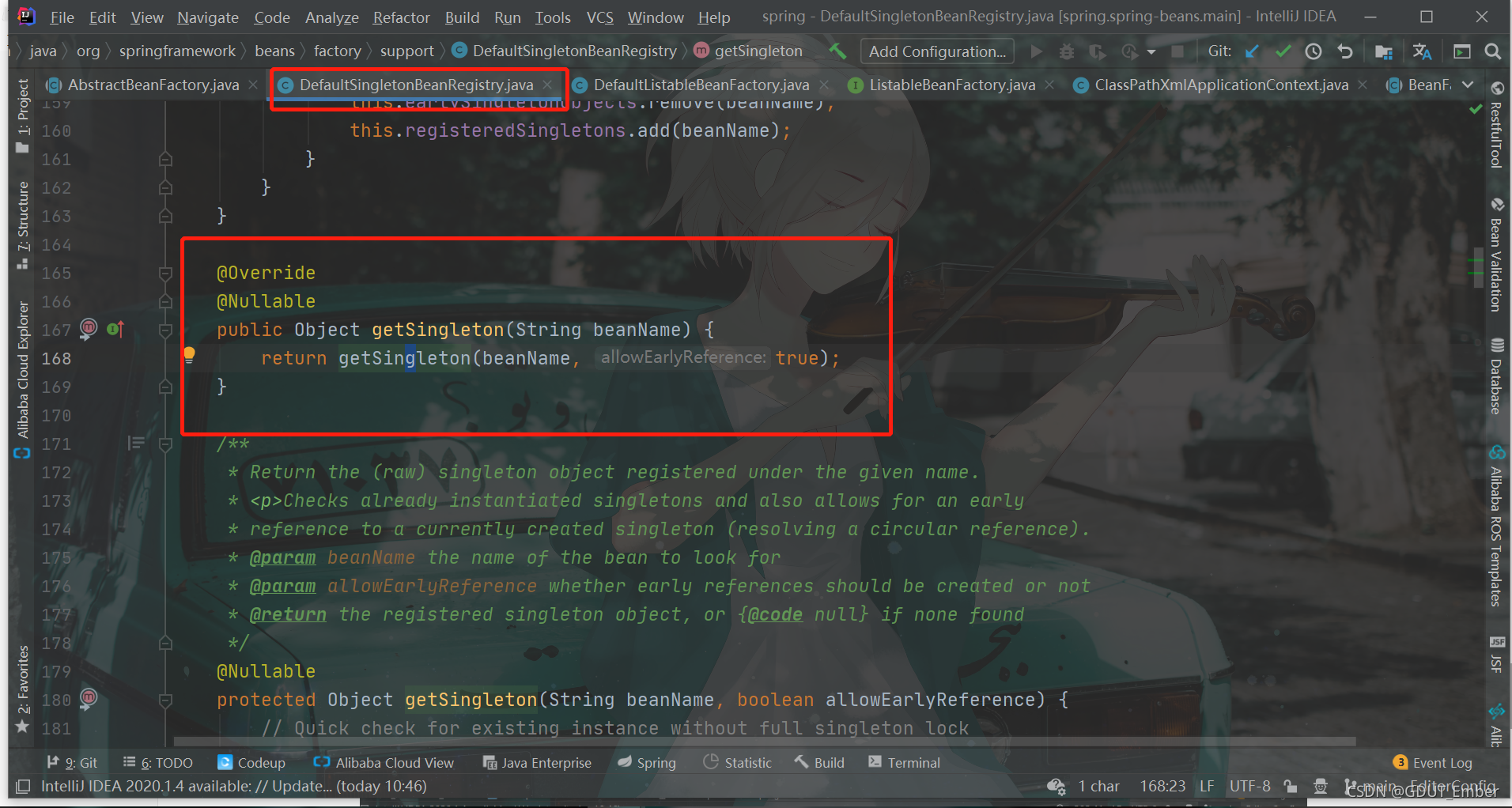Switch to ListableBeanFactory.java tab
This screenshot has width=1512, height=808.
952,85
